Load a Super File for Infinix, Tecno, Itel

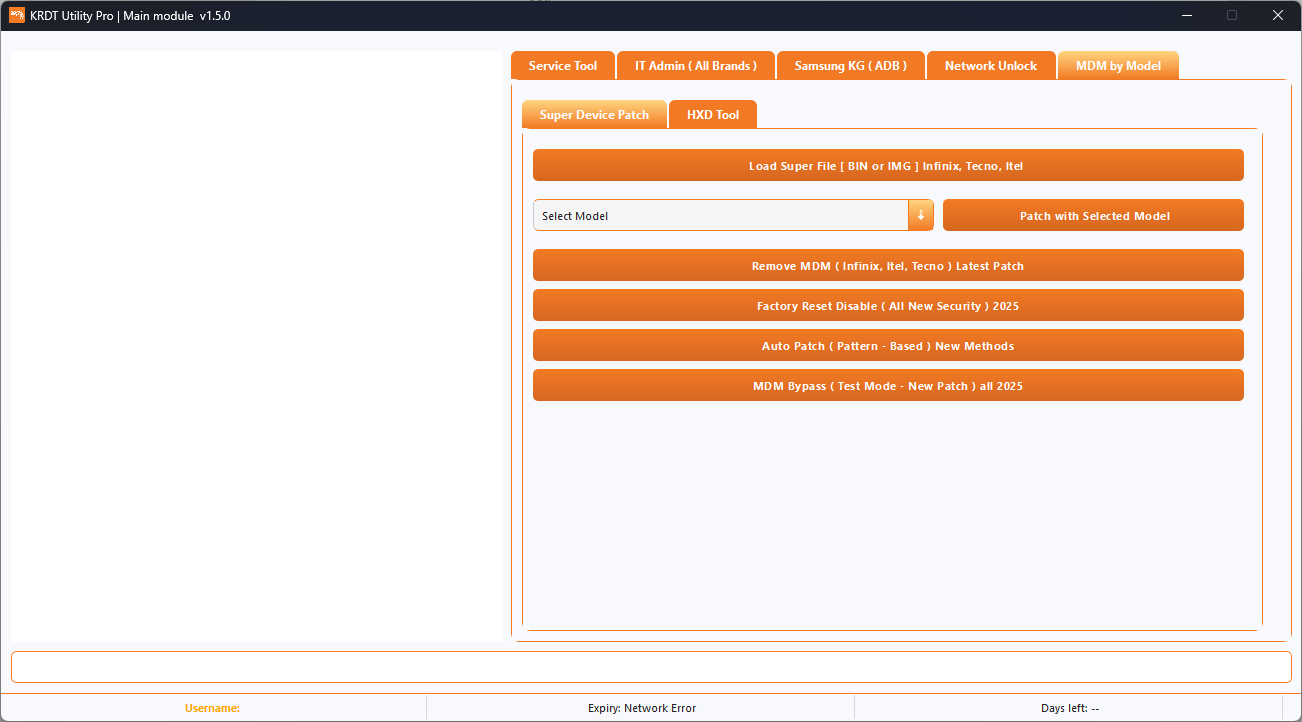pos(888,165)
